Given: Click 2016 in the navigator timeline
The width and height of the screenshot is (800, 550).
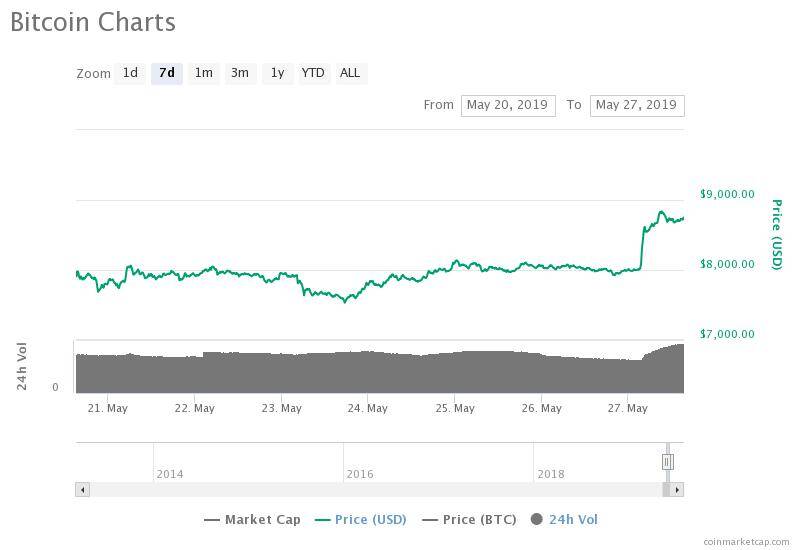Looking at the screenshot, I should pyautogui.click(x=360, y=474).
